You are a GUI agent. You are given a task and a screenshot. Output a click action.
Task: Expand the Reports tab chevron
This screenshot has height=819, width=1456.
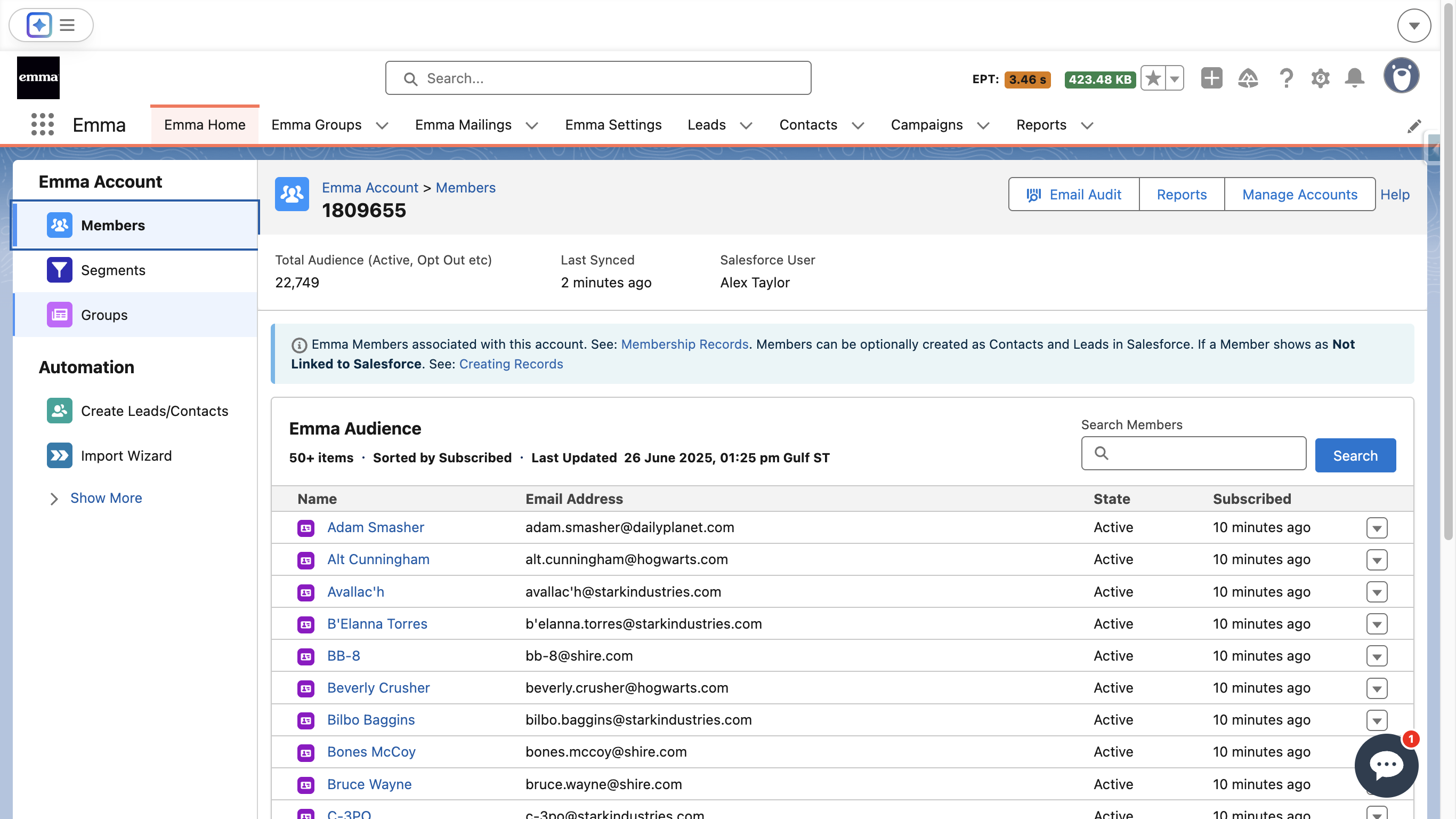tap(1088, 125)
